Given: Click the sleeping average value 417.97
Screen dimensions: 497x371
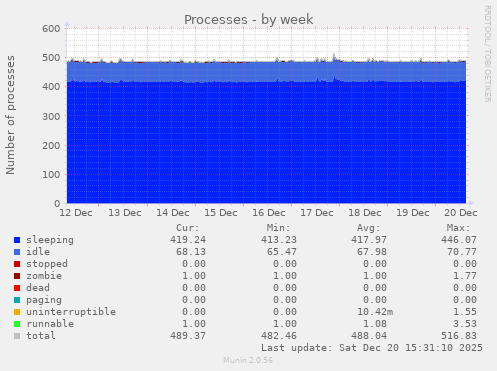Looking at the screenshot, I should [x=369, y=240].
